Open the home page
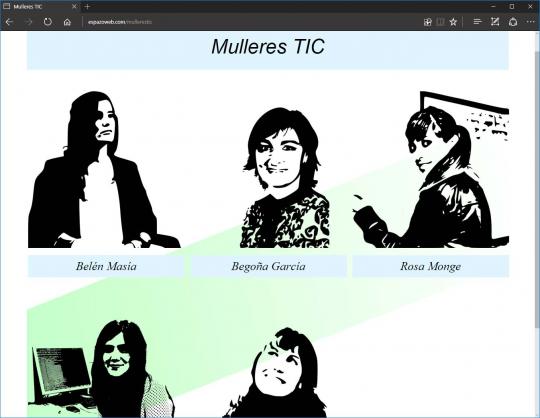The width and height of the screenshot is (540, 418). pos(67,22)
